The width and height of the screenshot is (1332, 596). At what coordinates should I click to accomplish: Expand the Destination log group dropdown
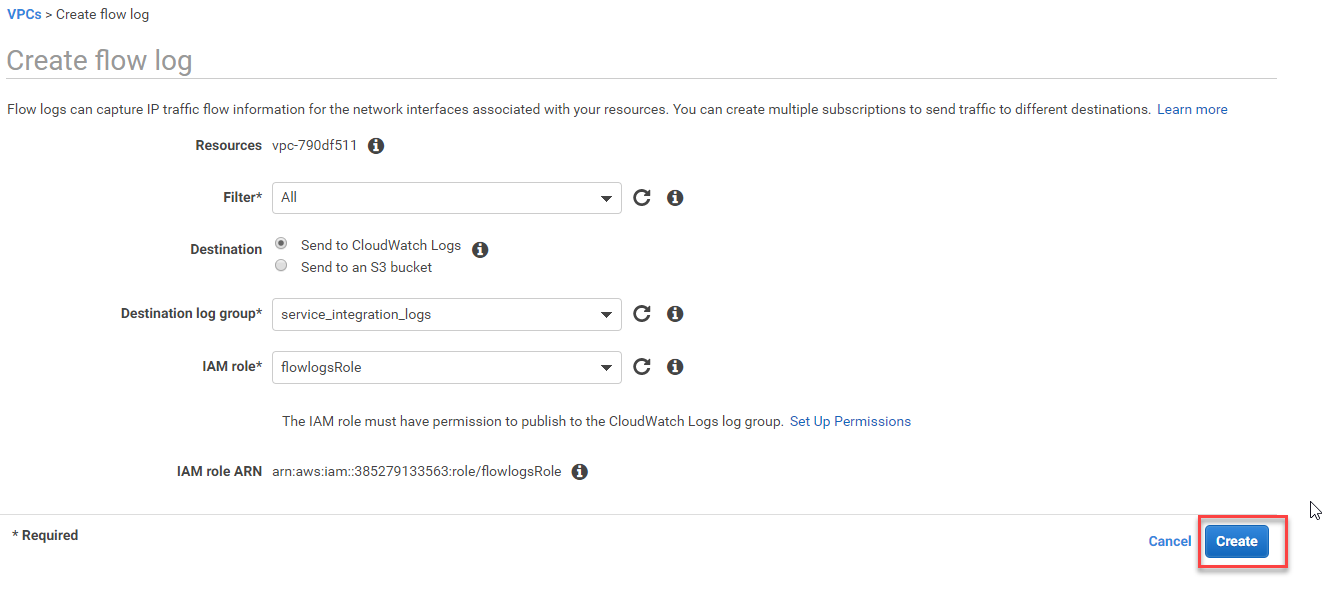click(446, 314)
